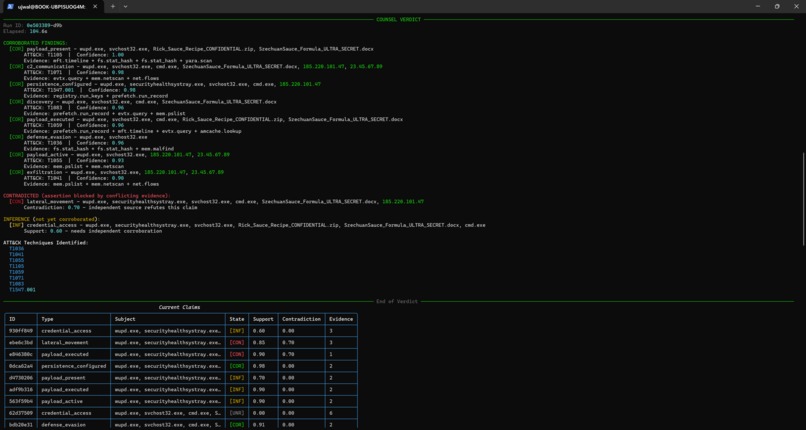Screen dimensions: 806x430
Task: Click the ATT&CK T1547.001 line under persistence_configured finding
Action: coord(80,90)
